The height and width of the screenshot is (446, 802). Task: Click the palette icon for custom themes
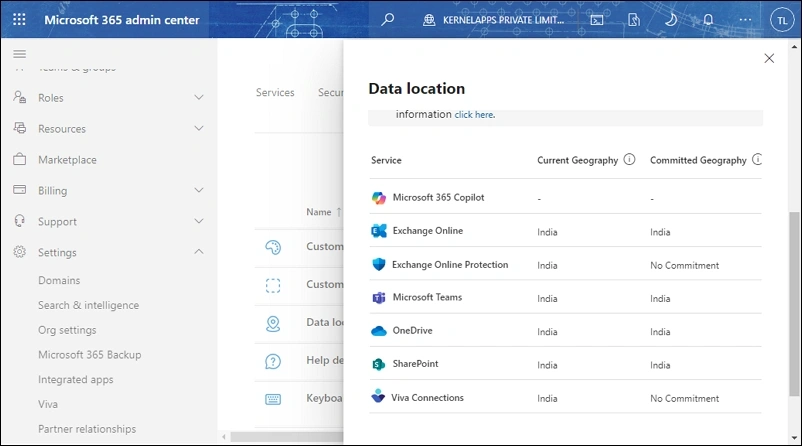click(273, 248)
